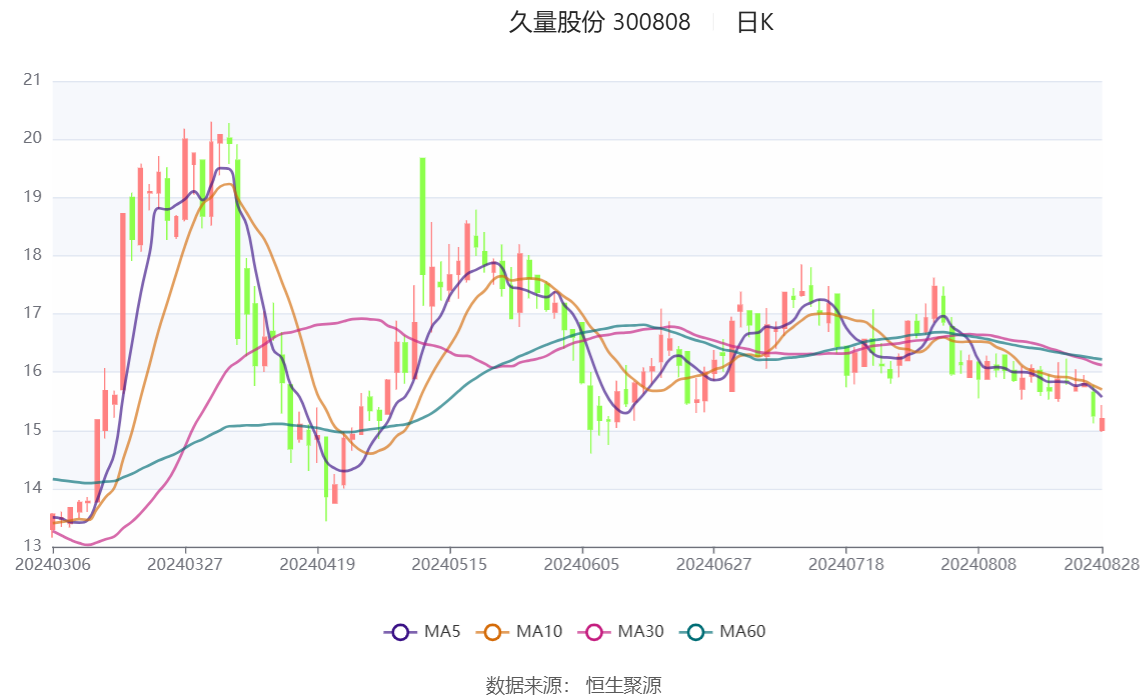Click x-axis date label 20240605
Viewport: 1147px width, 699px height.
[x=582, y=565]
